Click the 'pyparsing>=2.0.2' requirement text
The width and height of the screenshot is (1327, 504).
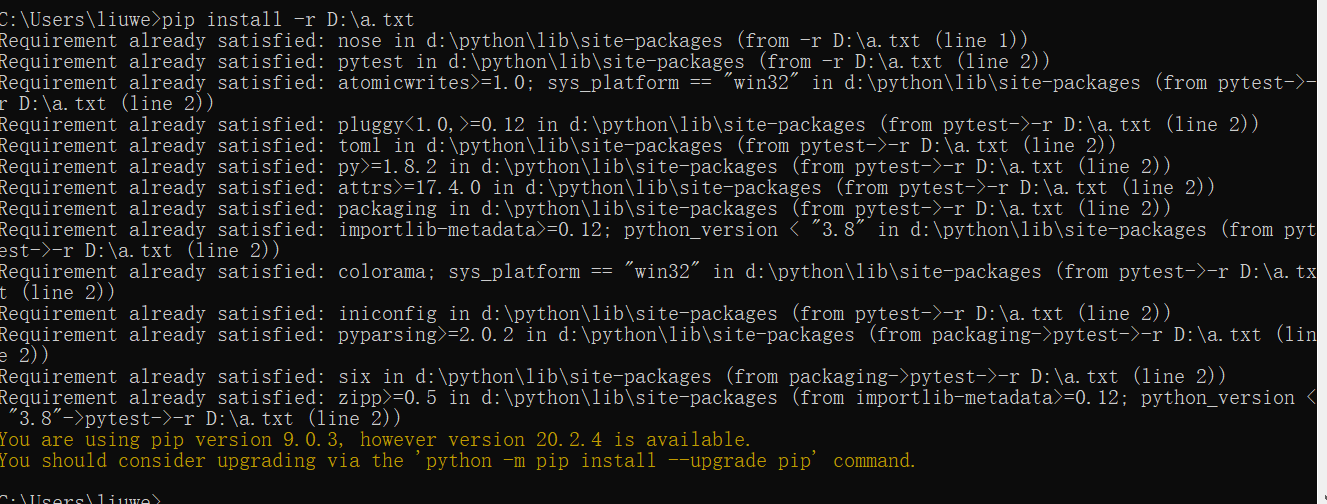427,335
